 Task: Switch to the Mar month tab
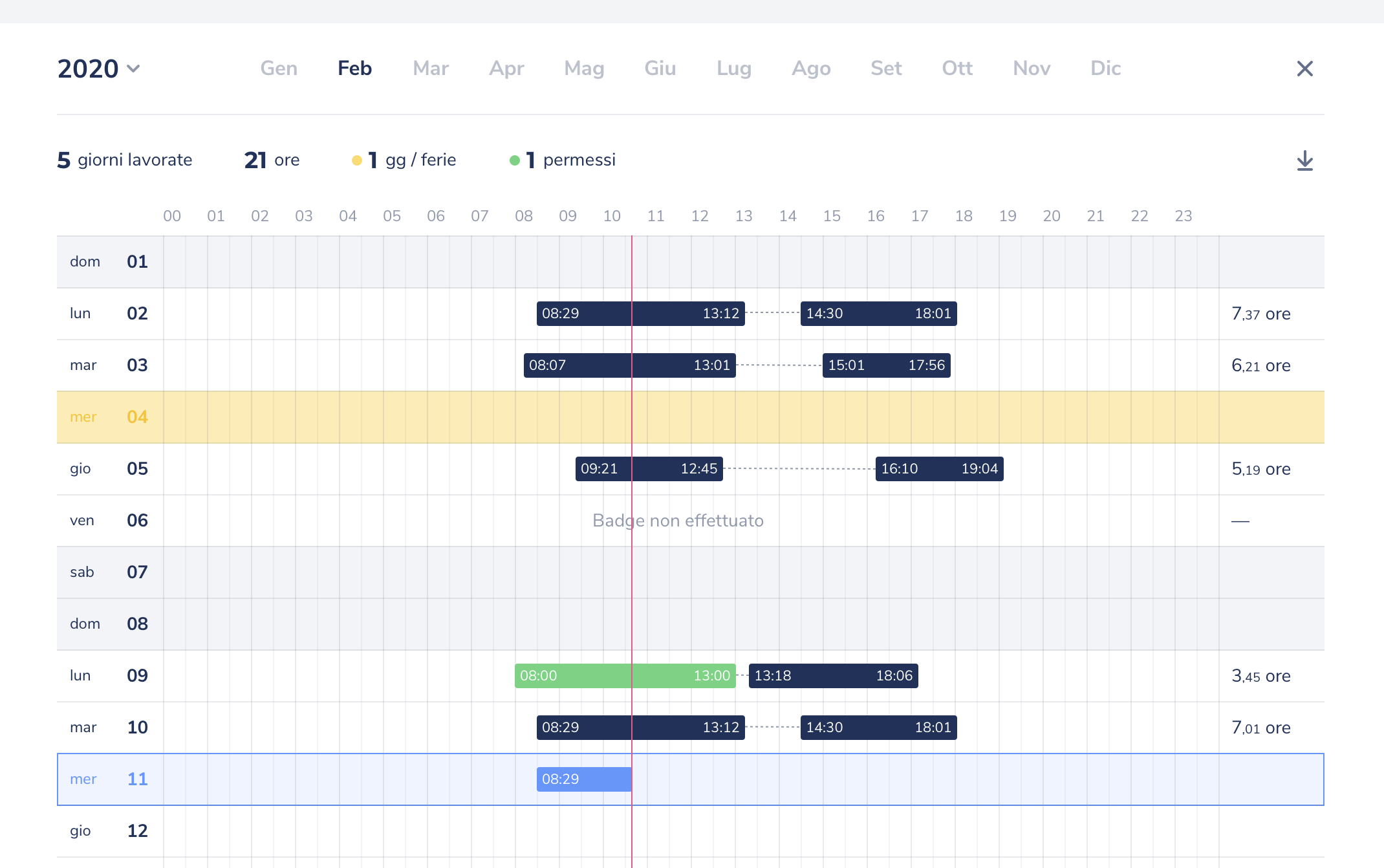coord(431,69)
